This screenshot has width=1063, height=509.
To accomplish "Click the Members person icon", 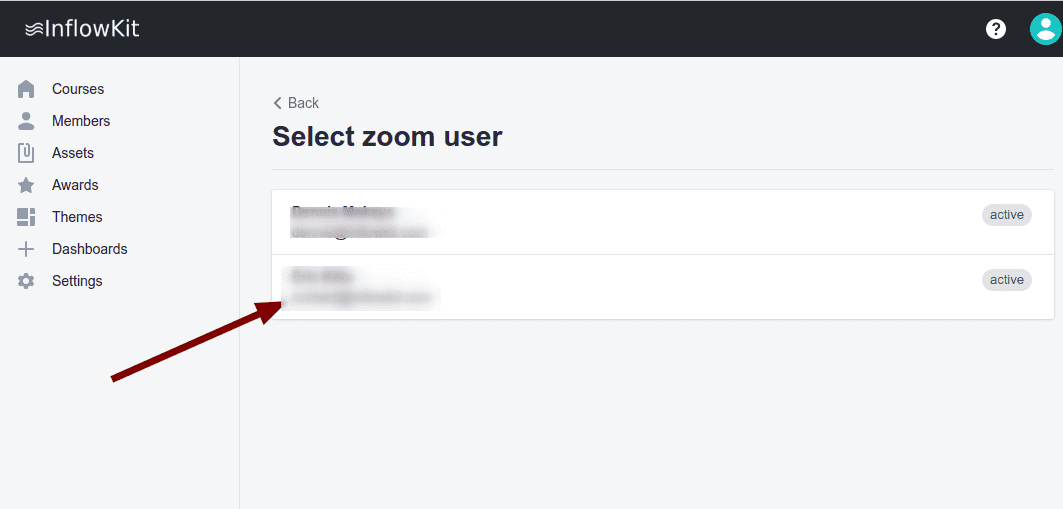I will [x=26, y=121].
